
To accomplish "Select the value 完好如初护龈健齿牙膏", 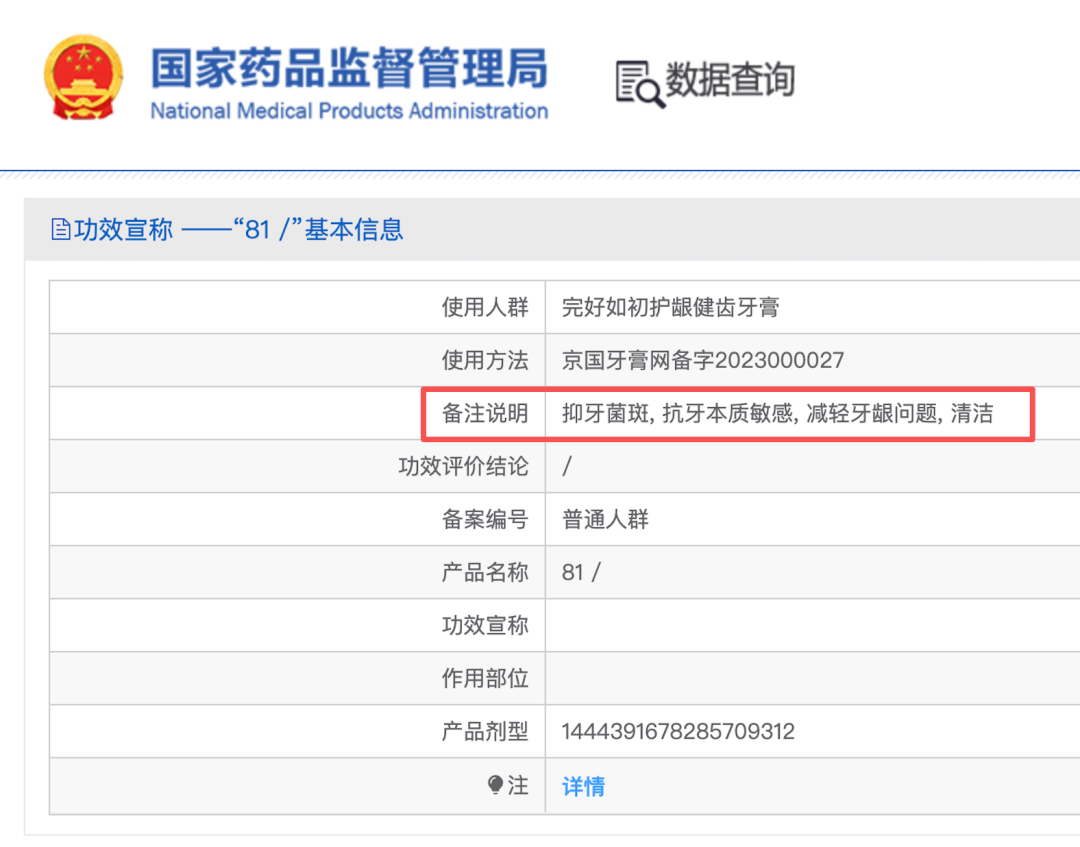I will click(x=670, y=307).
